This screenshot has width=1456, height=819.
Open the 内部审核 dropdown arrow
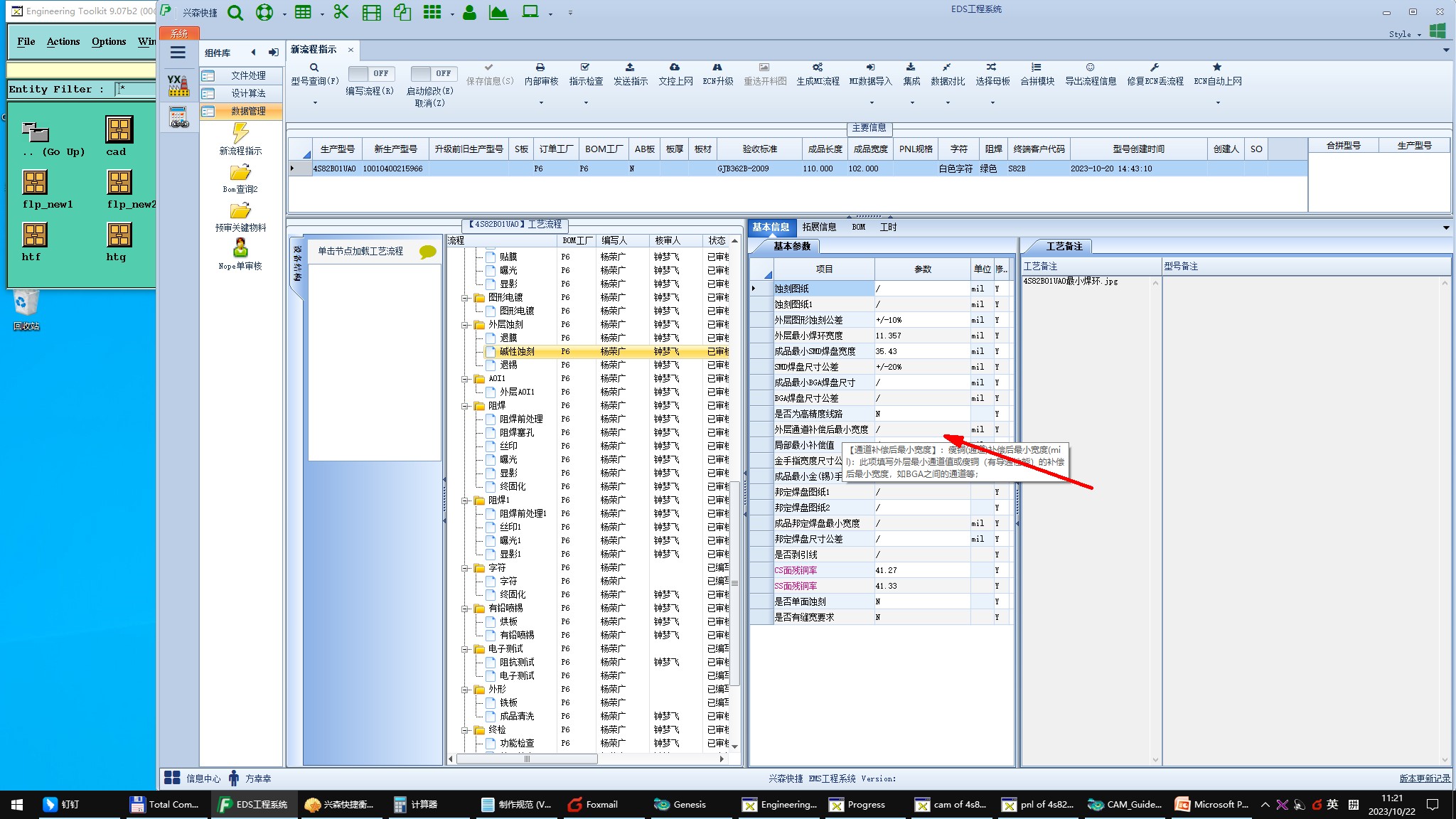point(541,102)
